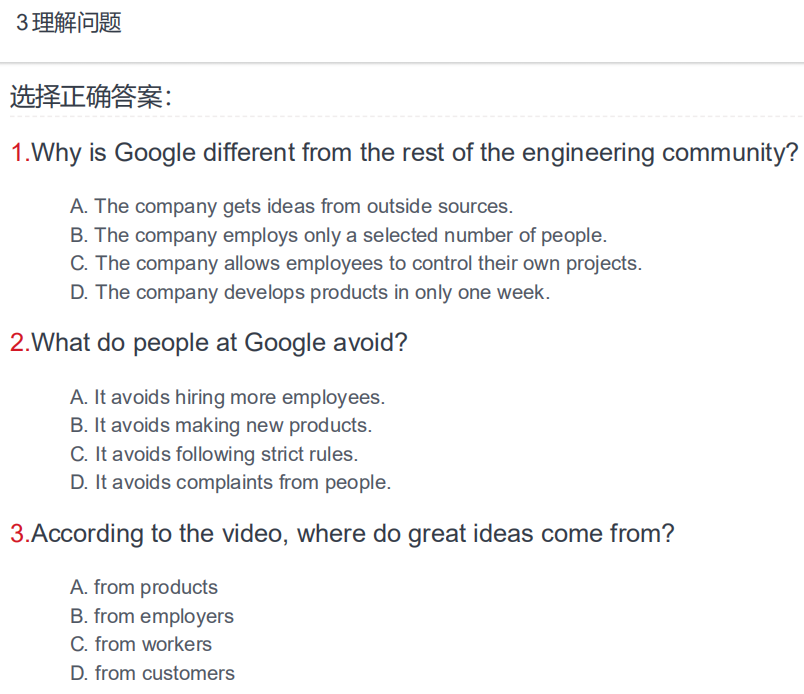The width and height of the screenshot is (804, 694).
Task: Pick answer 'from workers'
Action: [140, 644]
